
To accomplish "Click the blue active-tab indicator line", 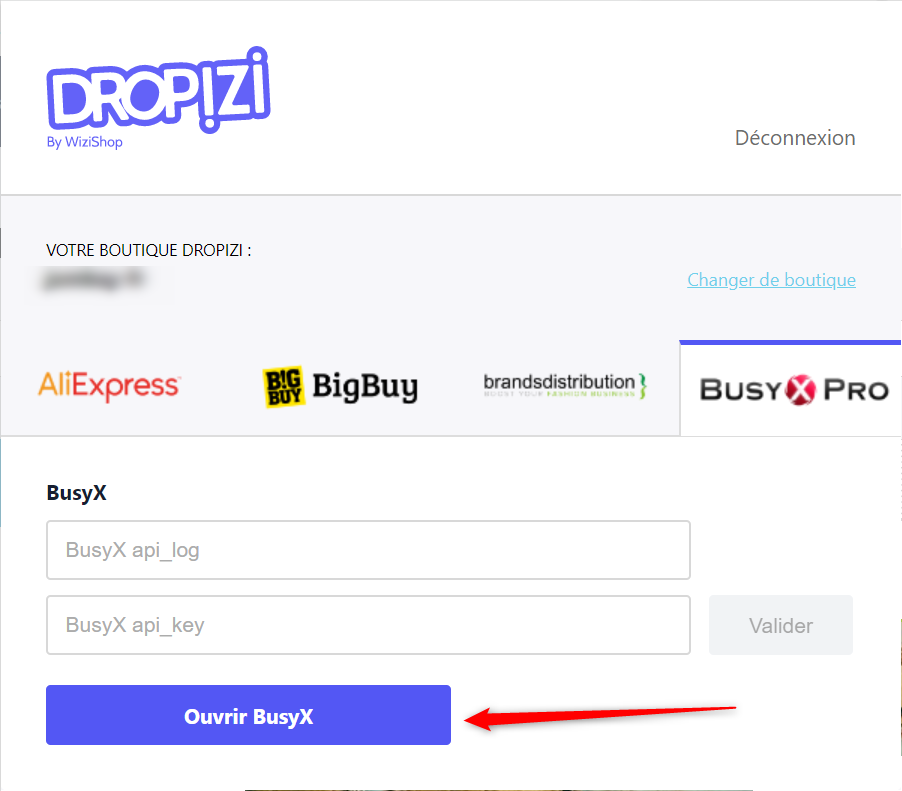I will (790, 342).
